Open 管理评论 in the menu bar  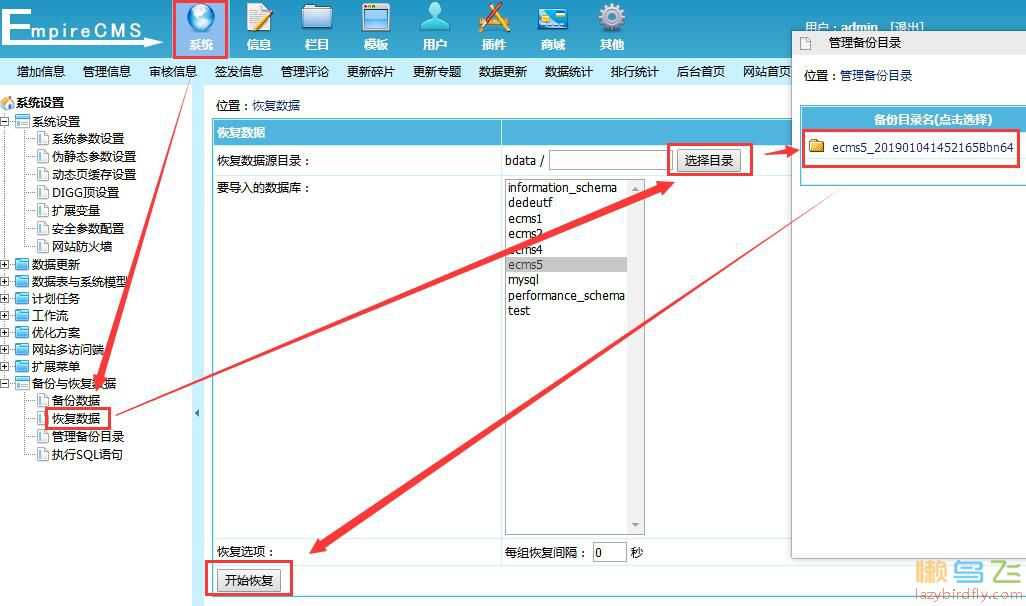pyautogui.click(x=305, y=71)
